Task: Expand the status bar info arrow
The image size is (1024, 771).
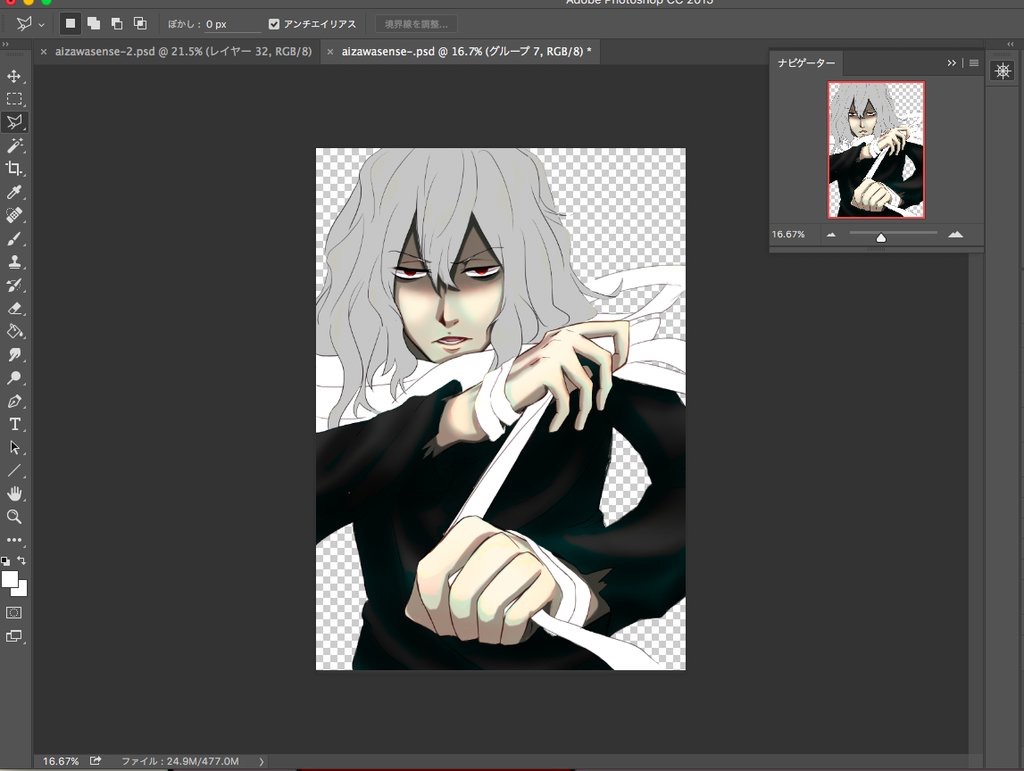Action: coord(262,761)
